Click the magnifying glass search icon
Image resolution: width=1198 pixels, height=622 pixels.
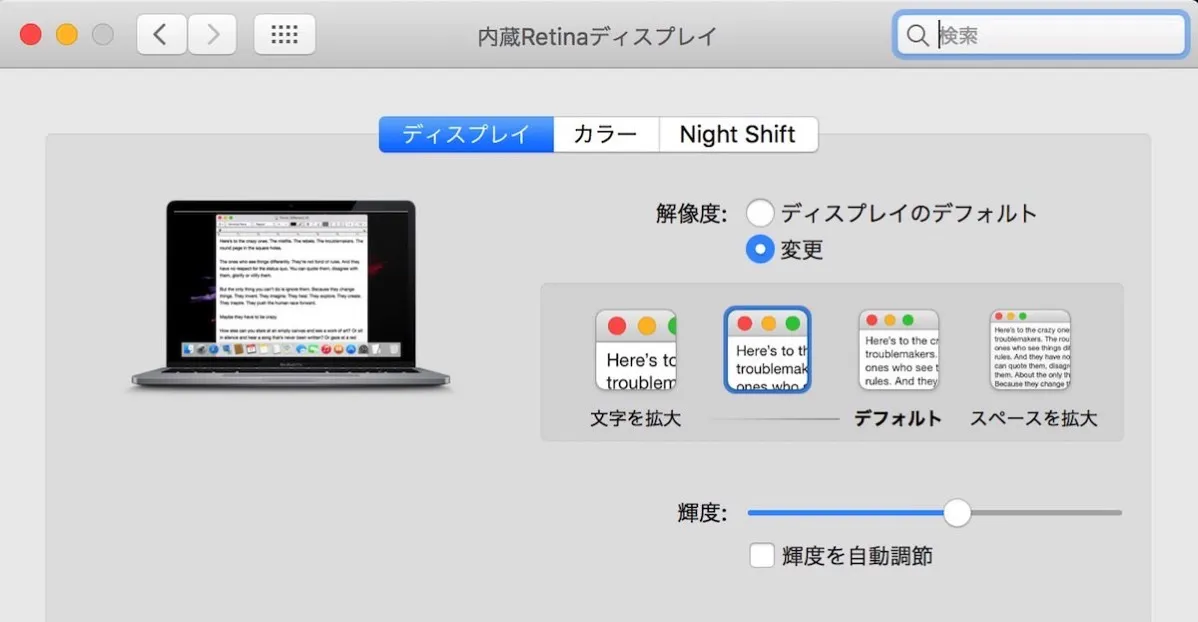[917, 35]
